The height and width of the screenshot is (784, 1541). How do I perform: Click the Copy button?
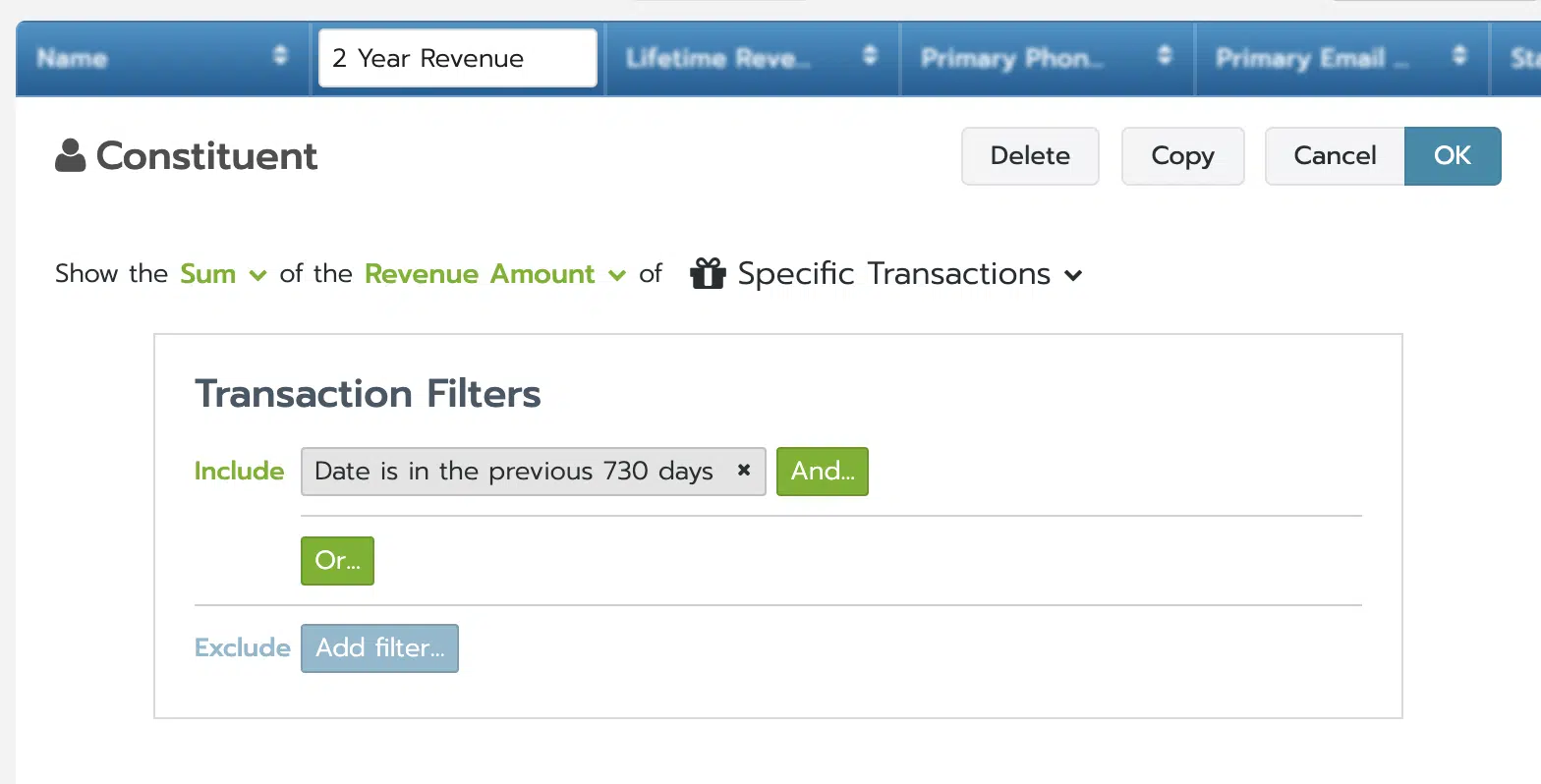tap(1182, 156)
